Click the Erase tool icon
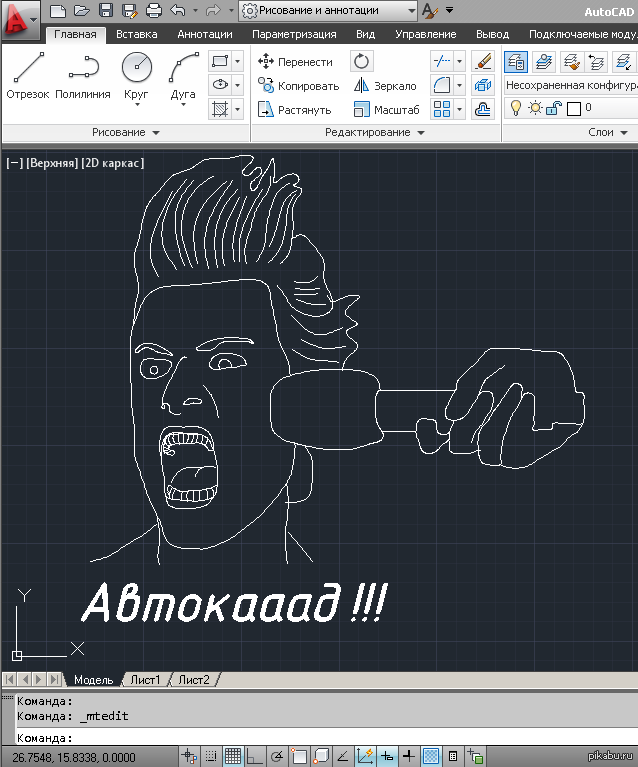 pyautogui.click(x=482, y=61)
